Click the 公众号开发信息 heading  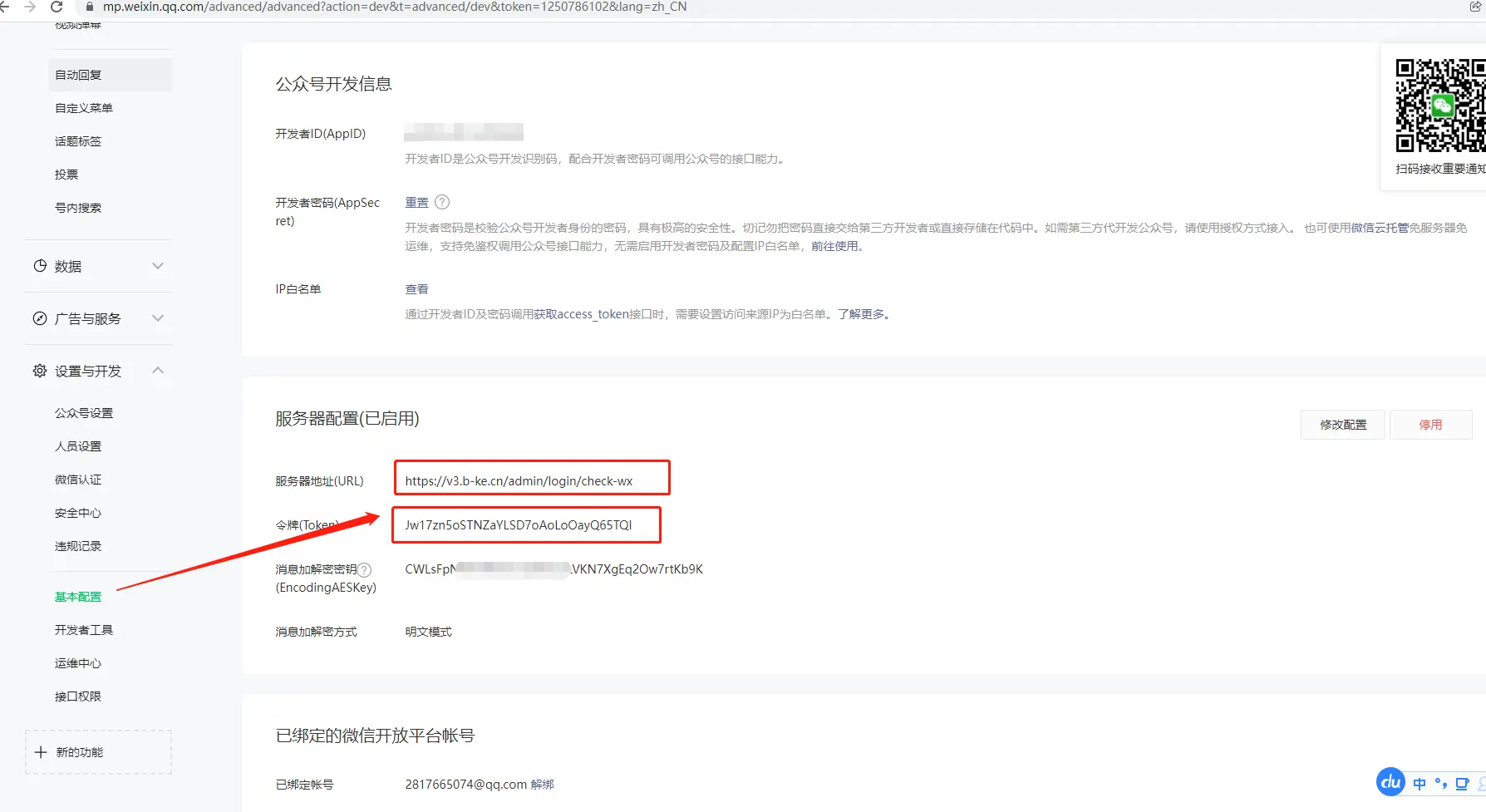pos(333,84)
